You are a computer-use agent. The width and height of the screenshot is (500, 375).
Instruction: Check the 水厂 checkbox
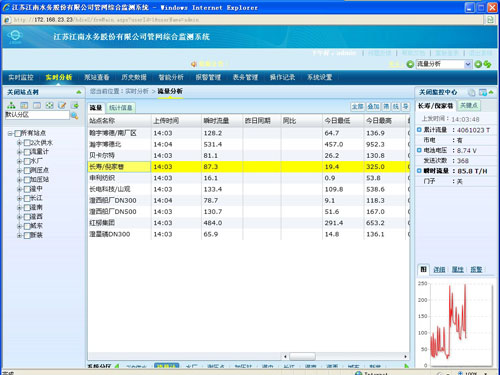(x=27, y=161)
